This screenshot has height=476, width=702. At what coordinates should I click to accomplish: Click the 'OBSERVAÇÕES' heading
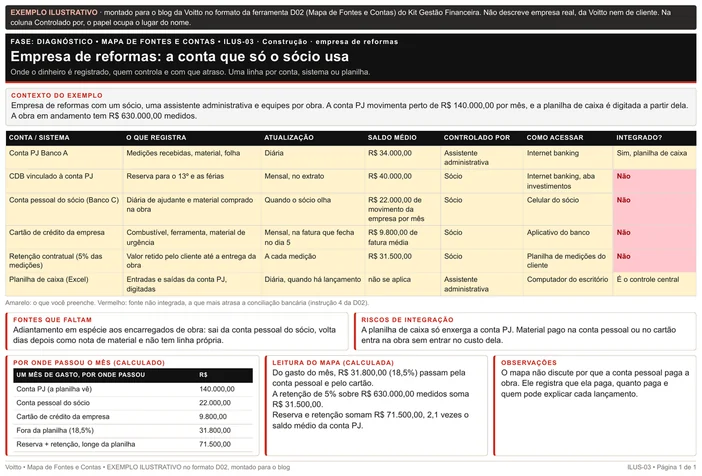pos(529,363)
